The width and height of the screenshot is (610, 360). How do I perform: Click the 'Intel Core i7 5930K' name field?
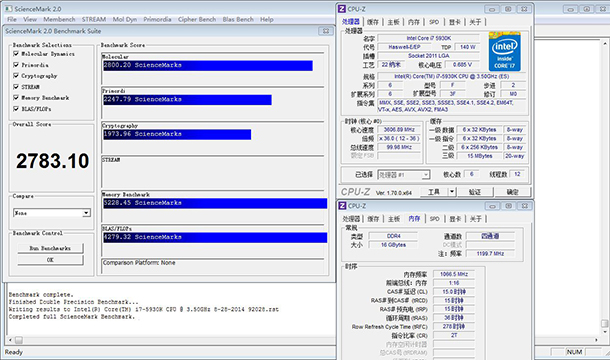(429, 38)
